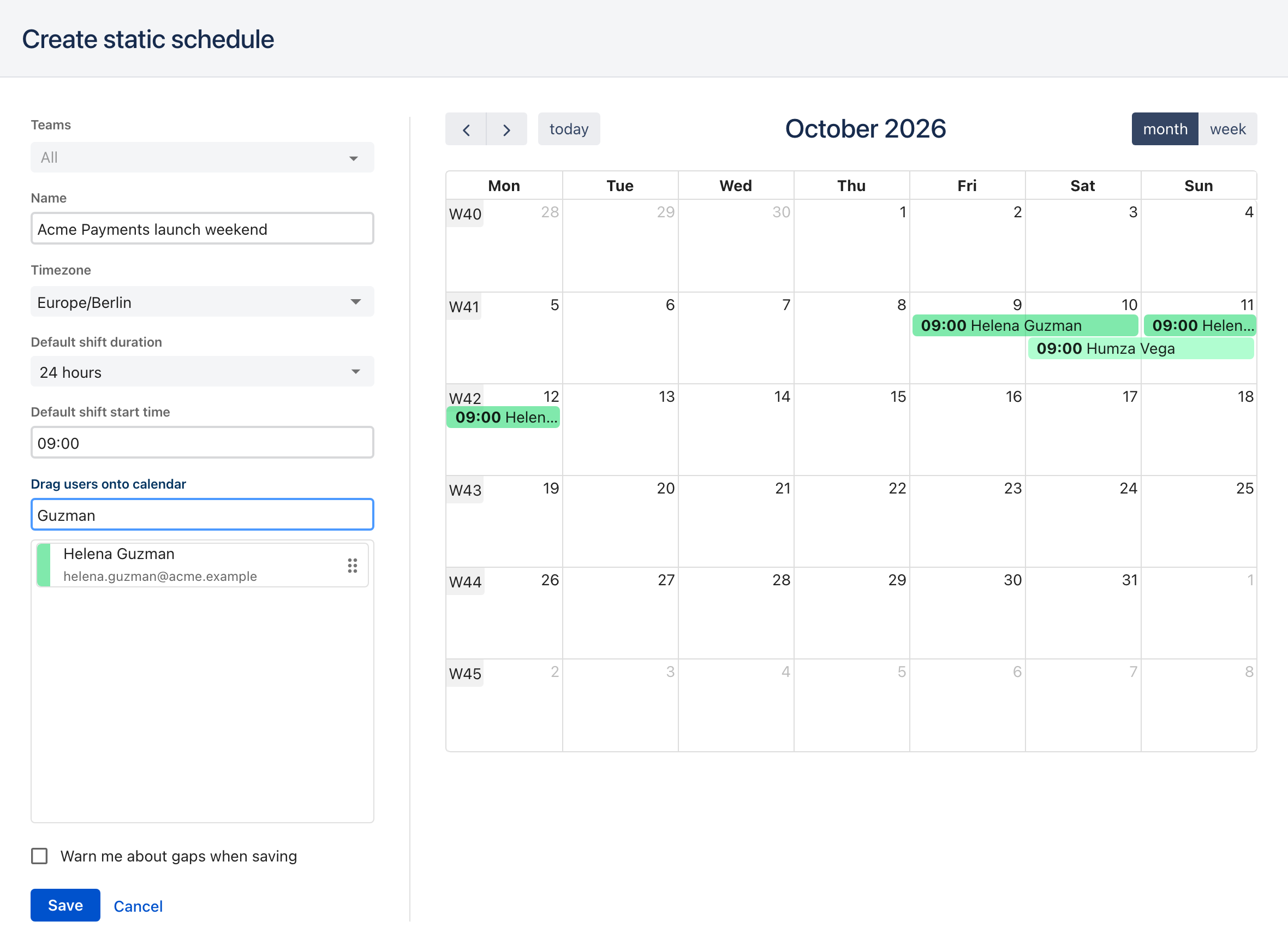Screen dimensions: 1288x939
Task: Click day number 15
Action: point(898,396)
